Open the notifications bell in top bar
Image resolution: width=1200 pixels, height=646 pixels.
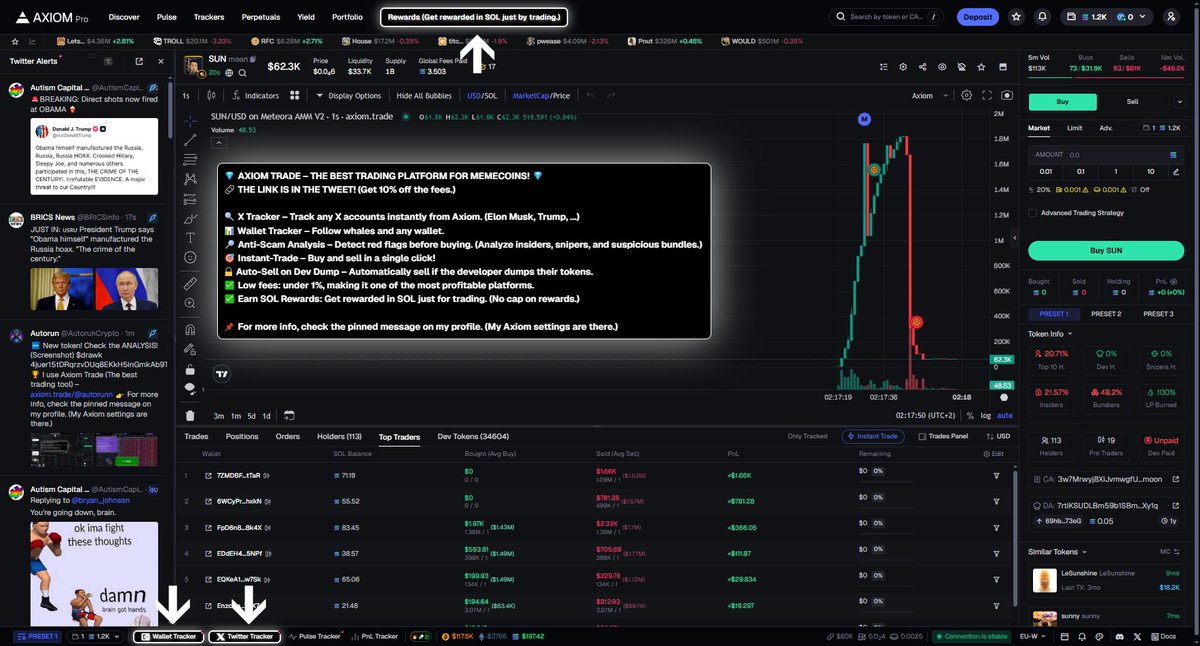click(1043, 17)
